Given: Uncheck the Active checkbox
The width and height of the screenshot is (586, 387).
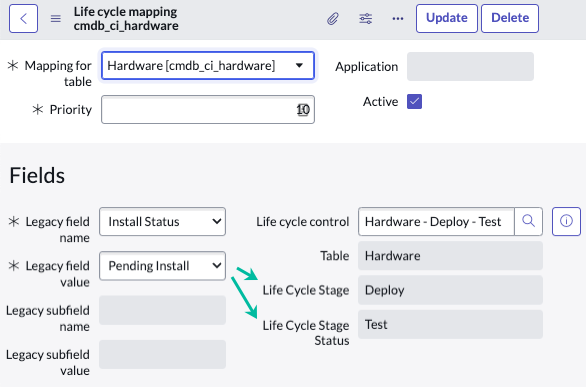Looking at the screenshot, I should click(x=414, y=101).
